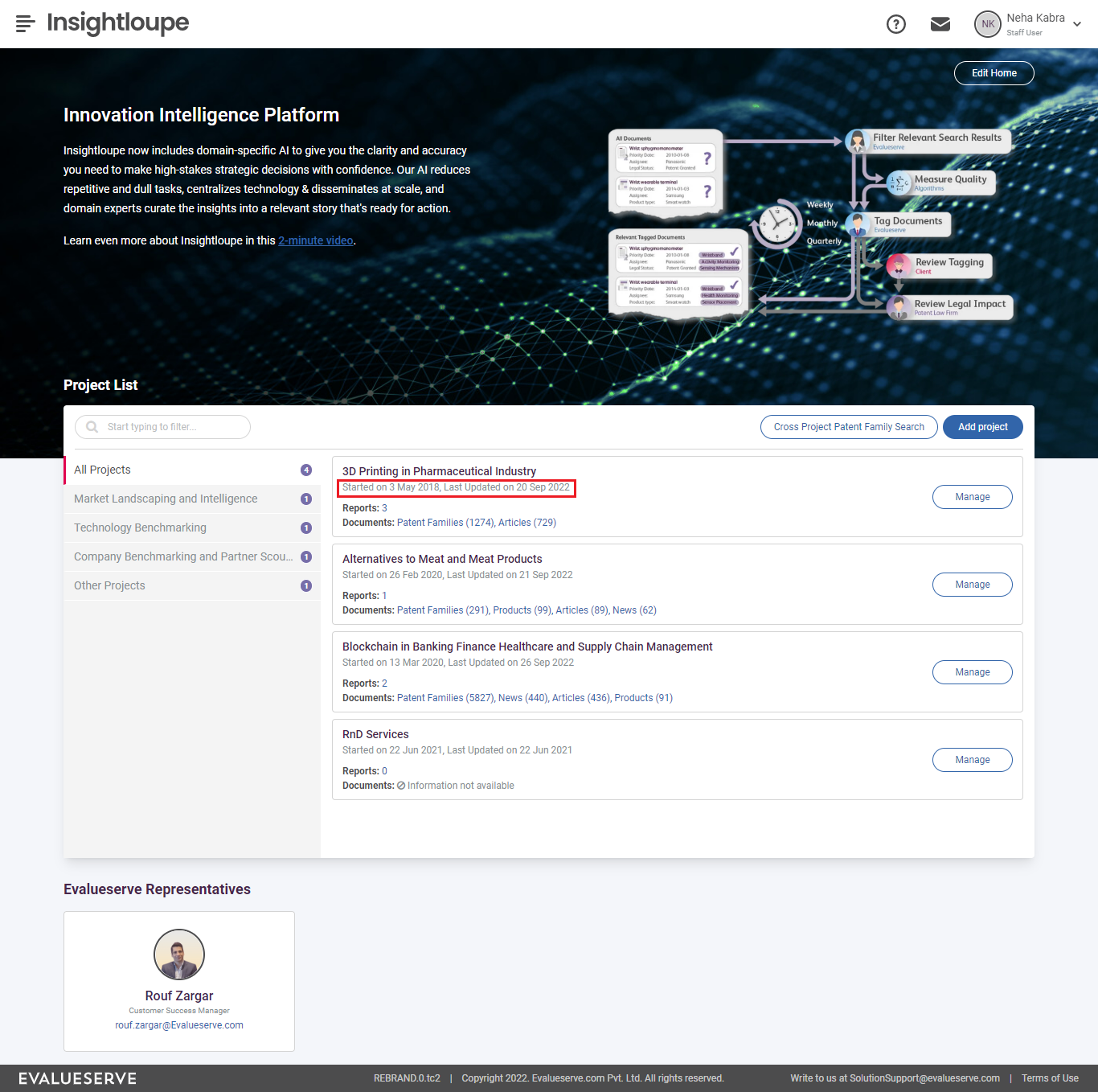Click the hero workflow diagram image
The width and height of the screenshot is (1098, 1092).
pyautogui.click(x=810, y=226)
